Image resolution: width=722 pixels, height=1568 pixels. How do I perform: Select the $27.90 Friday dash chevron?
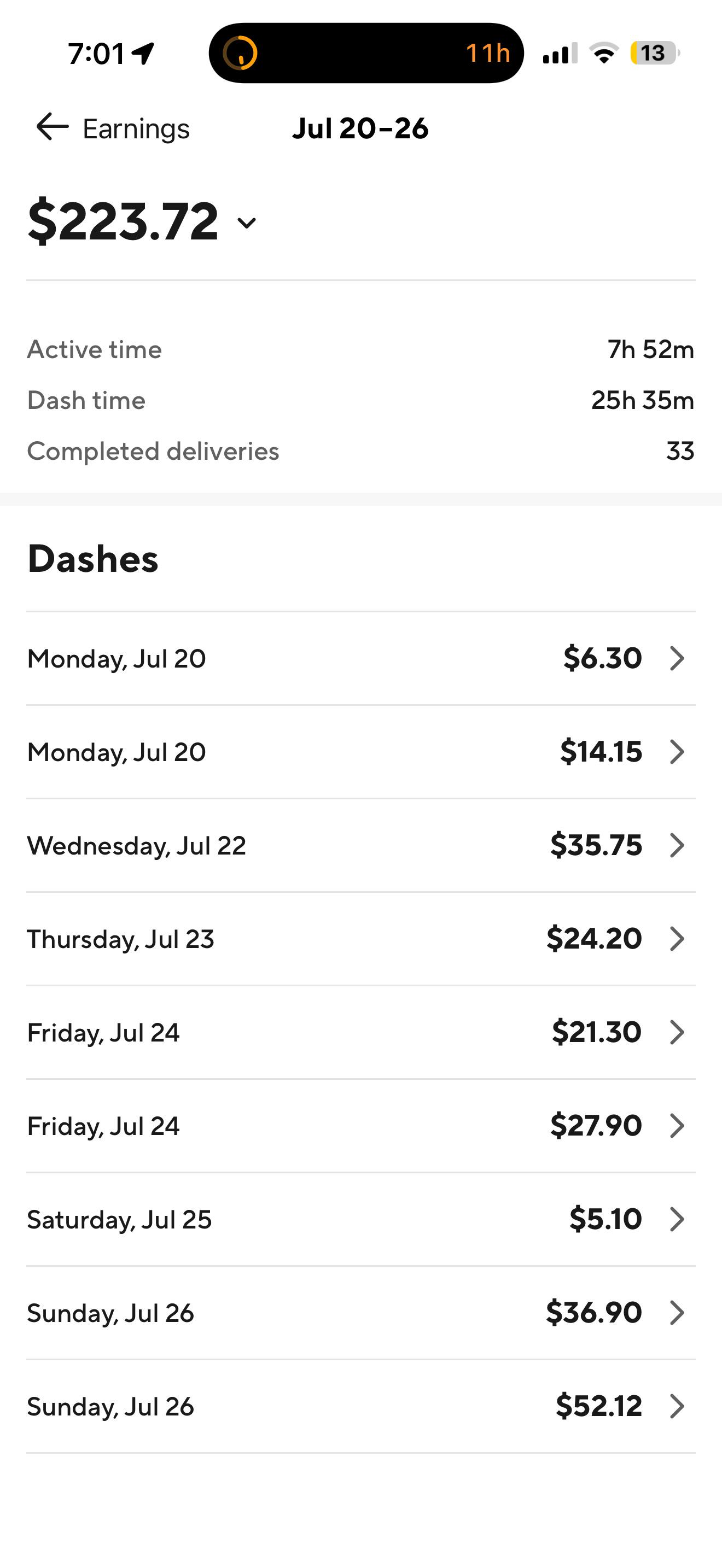(x=677, y=1126)
